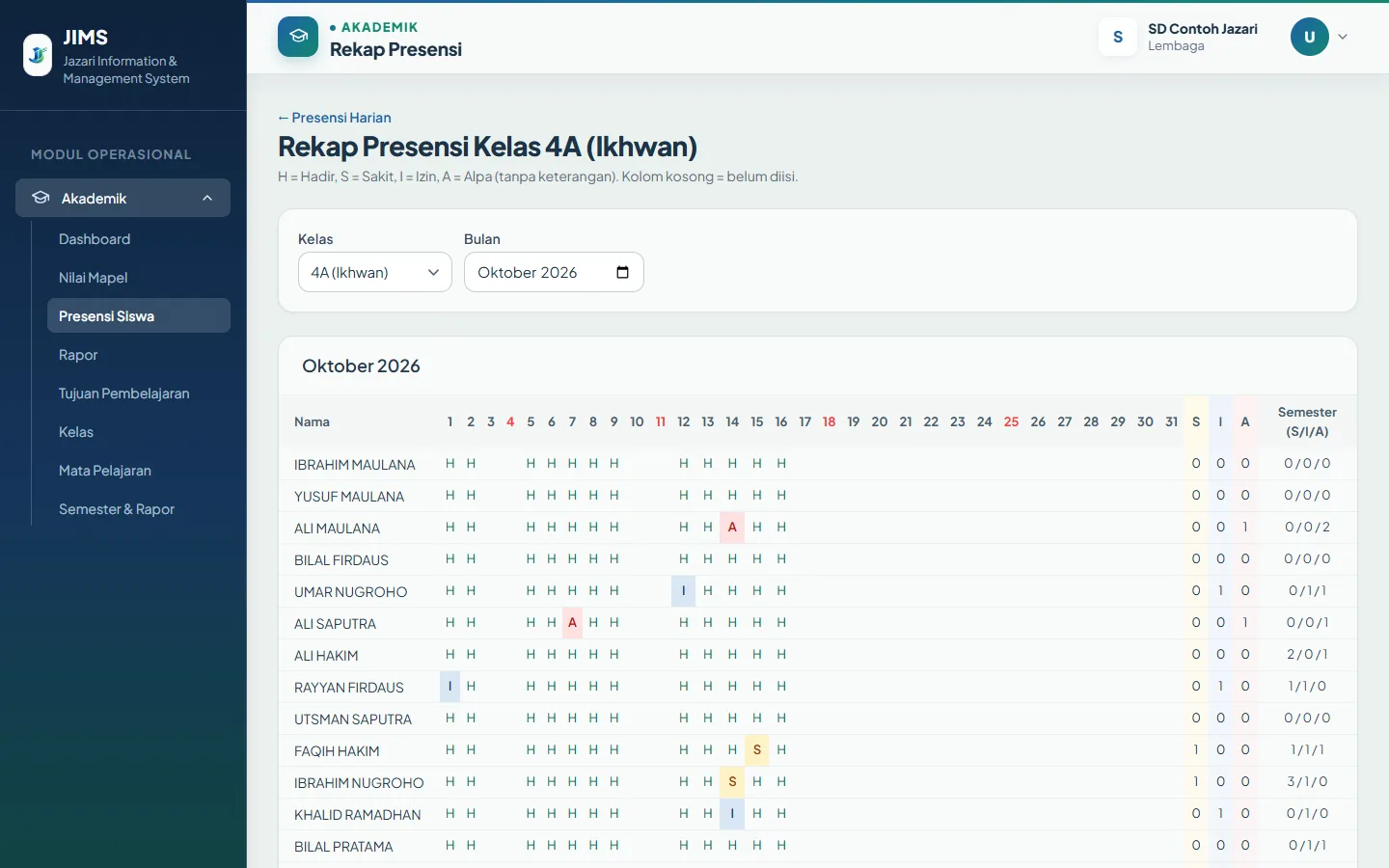Expand the user account dropdown arrow
Screen dimensions: 1389x868
point(1343,37)
